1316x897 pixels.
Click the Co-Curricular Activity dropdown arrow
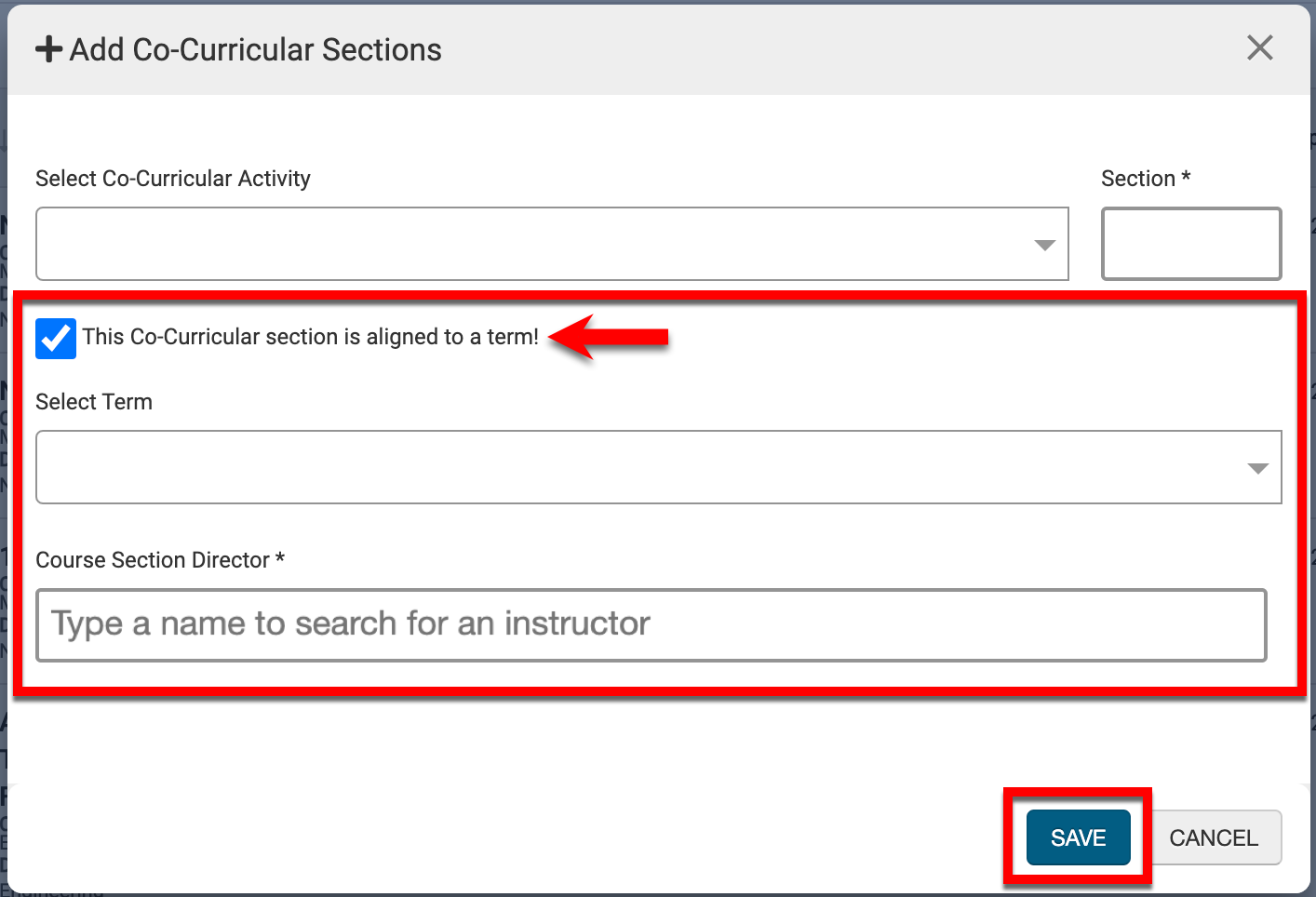1044,245
